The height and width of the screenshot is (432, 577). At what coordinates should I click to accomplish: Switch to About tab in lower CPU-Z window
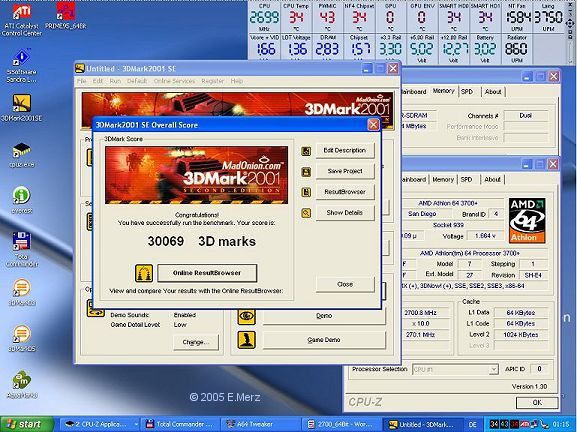tap(492, 179)
